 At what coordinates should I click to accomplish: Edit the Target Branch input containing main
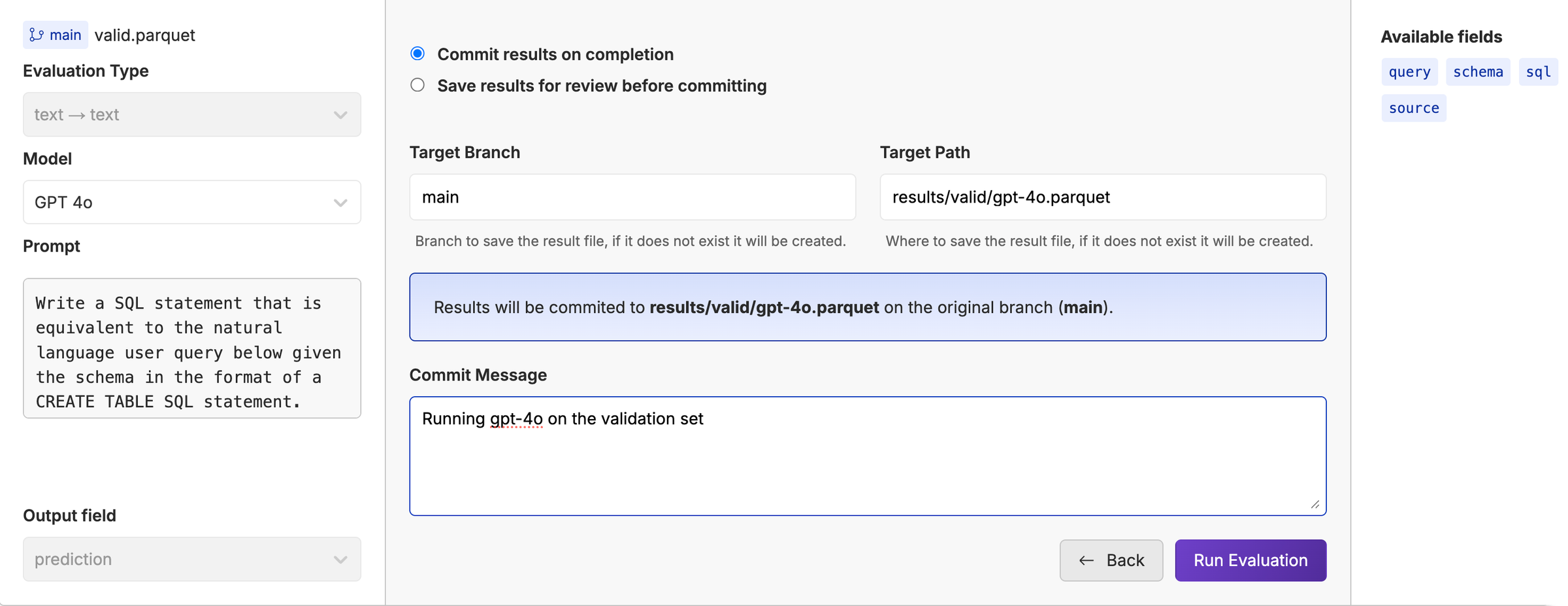click(x=632, y=197)
